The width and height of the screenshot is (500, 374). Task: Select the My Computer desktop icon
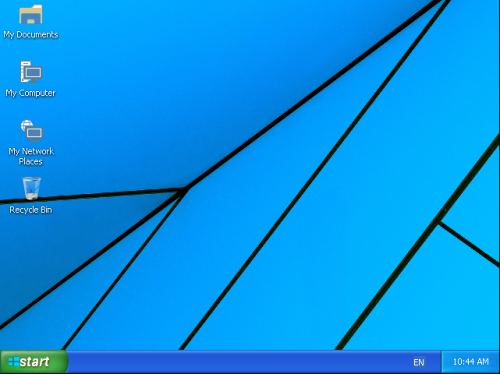(31, 72)
